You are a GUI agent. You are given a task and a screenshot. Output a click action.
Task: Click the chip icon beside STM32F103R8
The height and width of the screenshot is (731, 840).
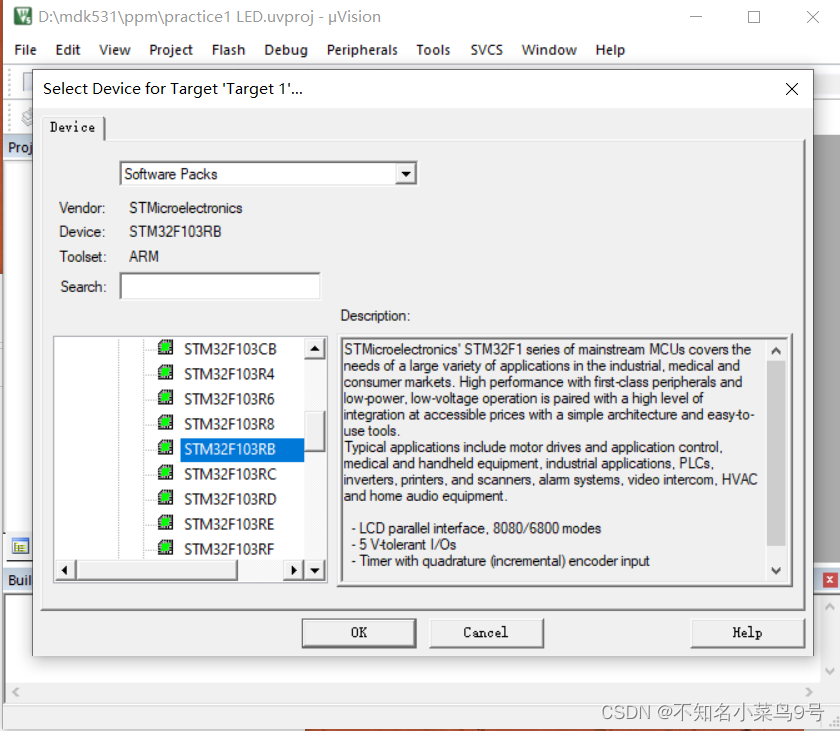tap(166, 423)
